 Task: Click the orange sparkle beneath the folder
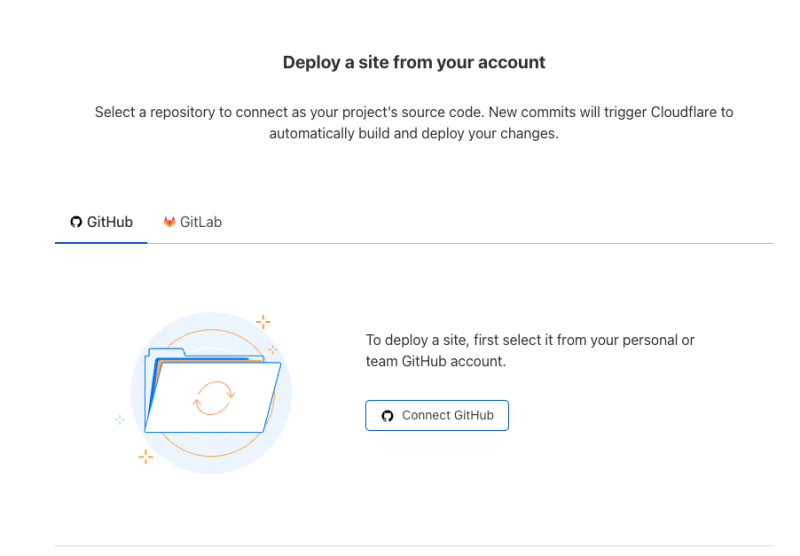click(146, 456)
